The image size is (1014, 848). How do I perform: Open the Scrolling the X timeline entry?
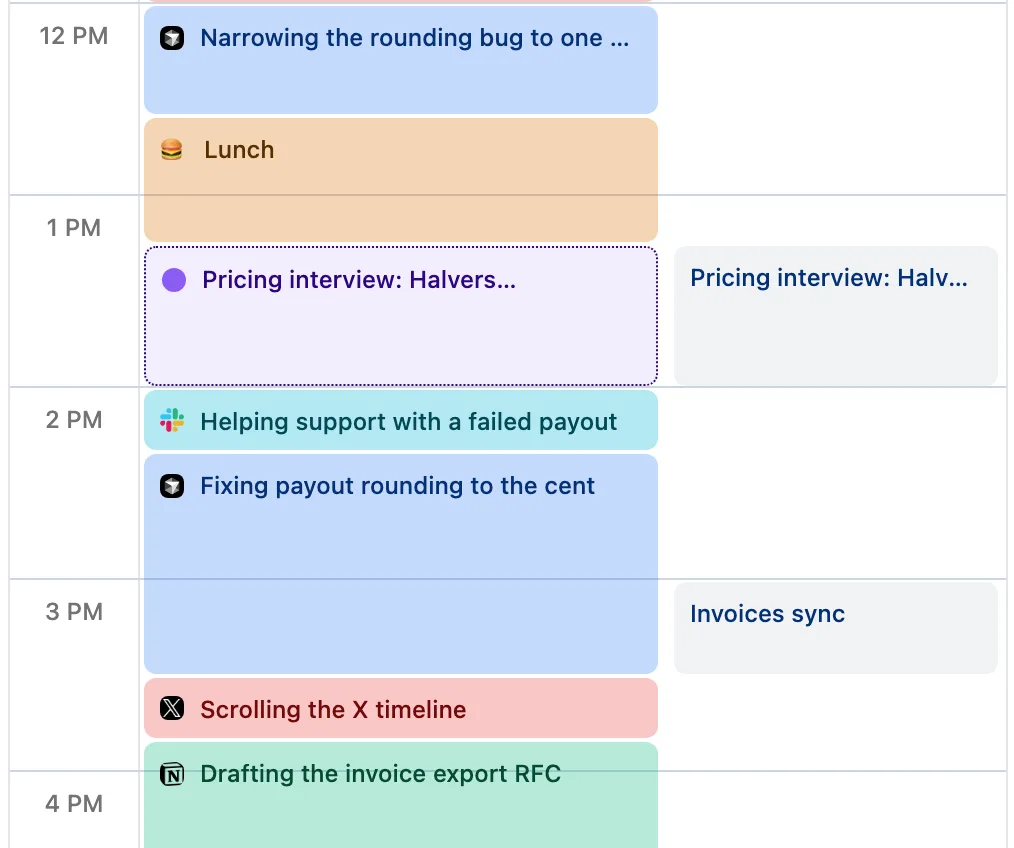[401, 708]
